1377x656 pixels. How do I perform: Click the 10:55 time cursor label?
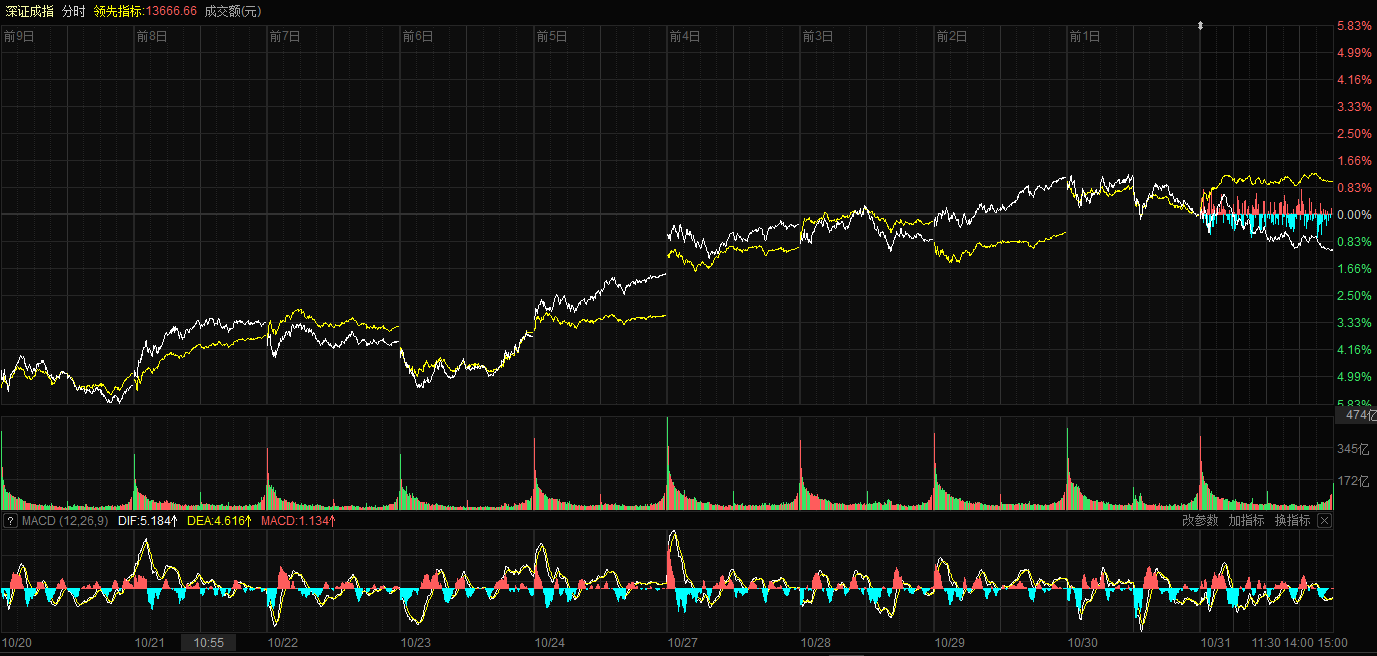(208, 643)
